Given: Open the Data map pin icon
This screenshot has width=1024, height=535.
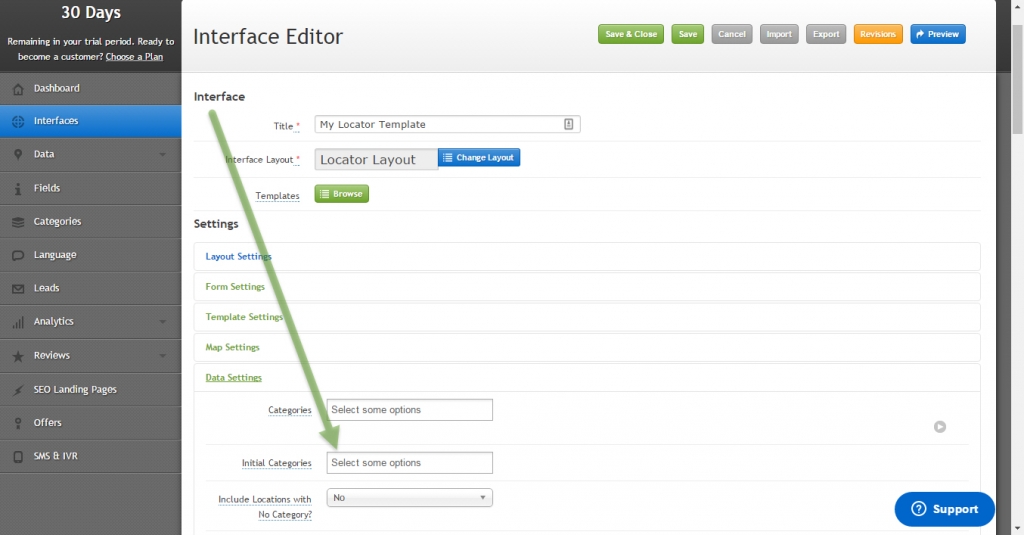Looking at the screenshot, I should coord(18,155).
